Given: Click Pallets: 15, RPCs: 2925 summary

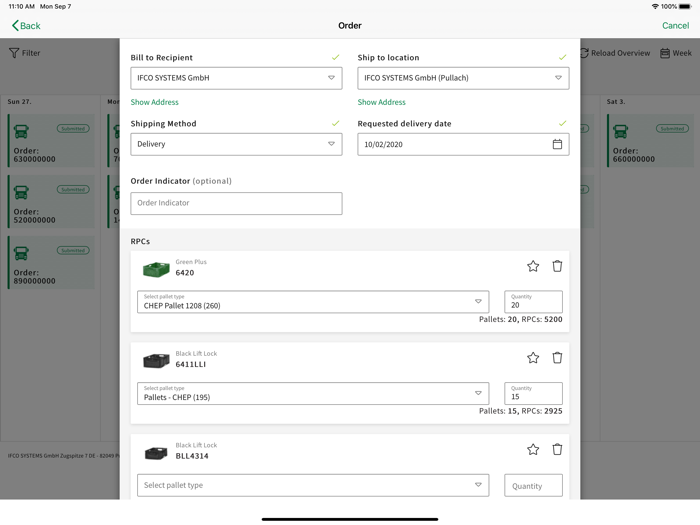Looking at the screenshot, I should click(x=521, y=411).
